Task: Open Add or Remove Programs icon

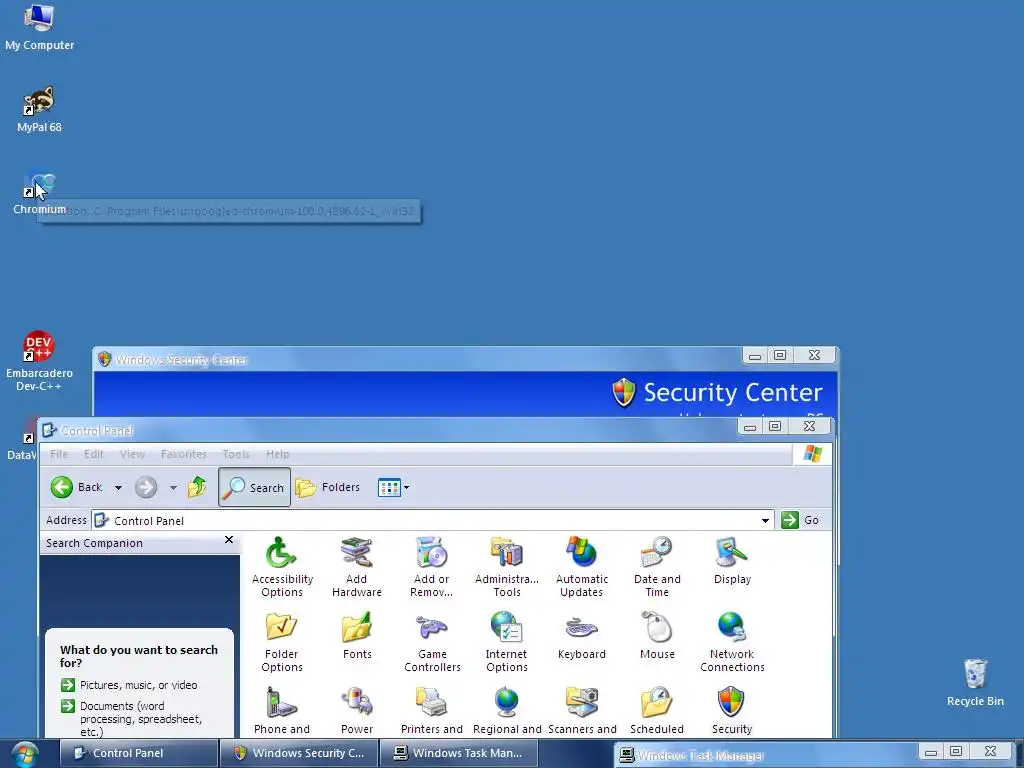Action: click(432, 566)
